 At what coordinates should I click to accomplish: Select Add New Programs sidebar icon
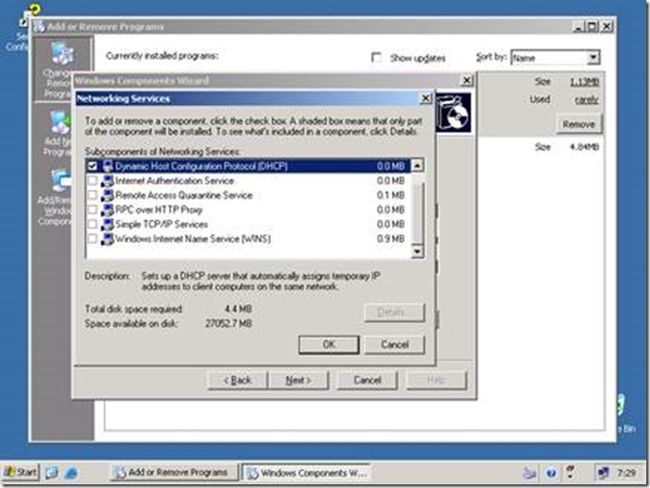pos(61,123)
